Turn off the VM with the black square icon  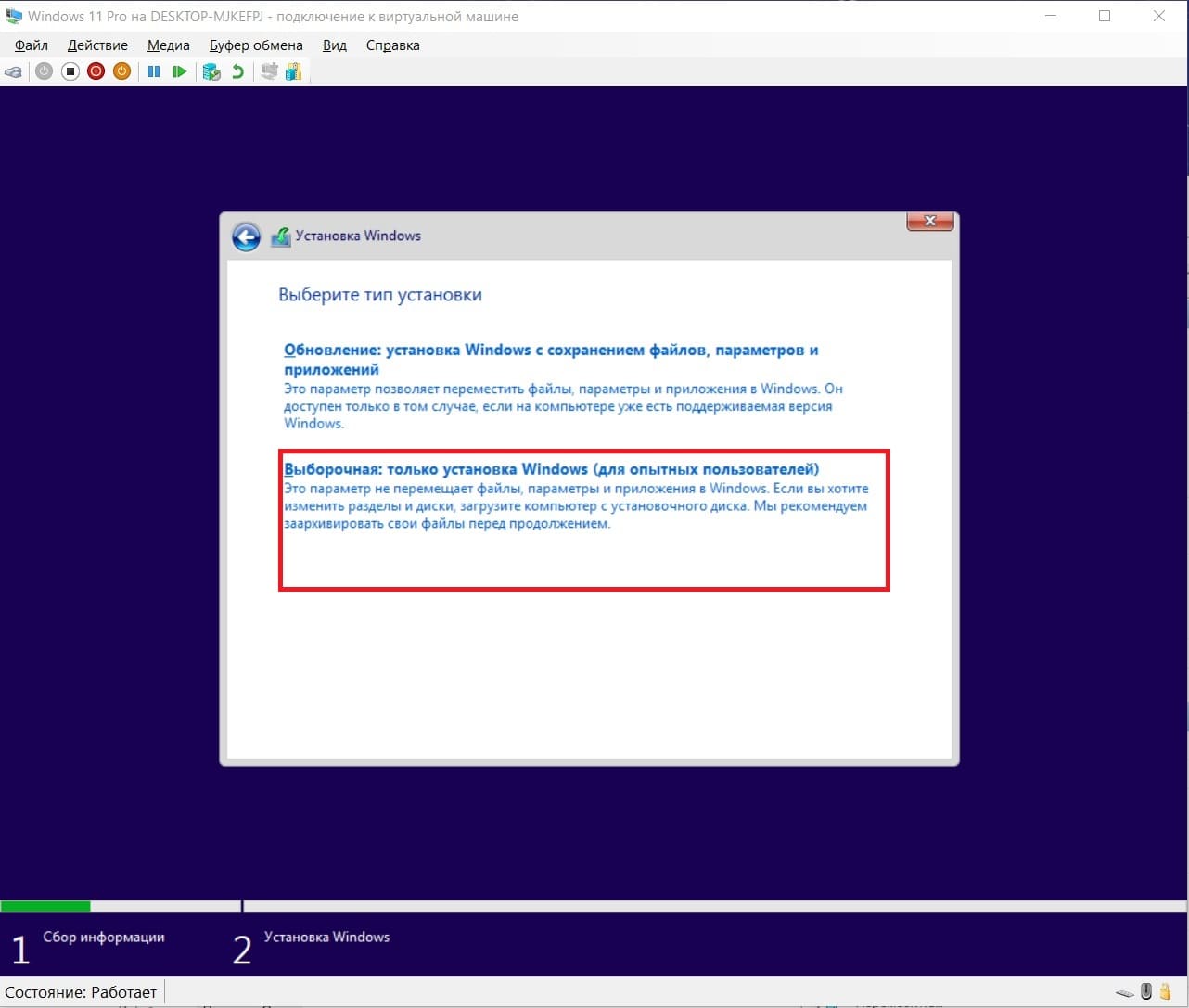pos(70,71)
